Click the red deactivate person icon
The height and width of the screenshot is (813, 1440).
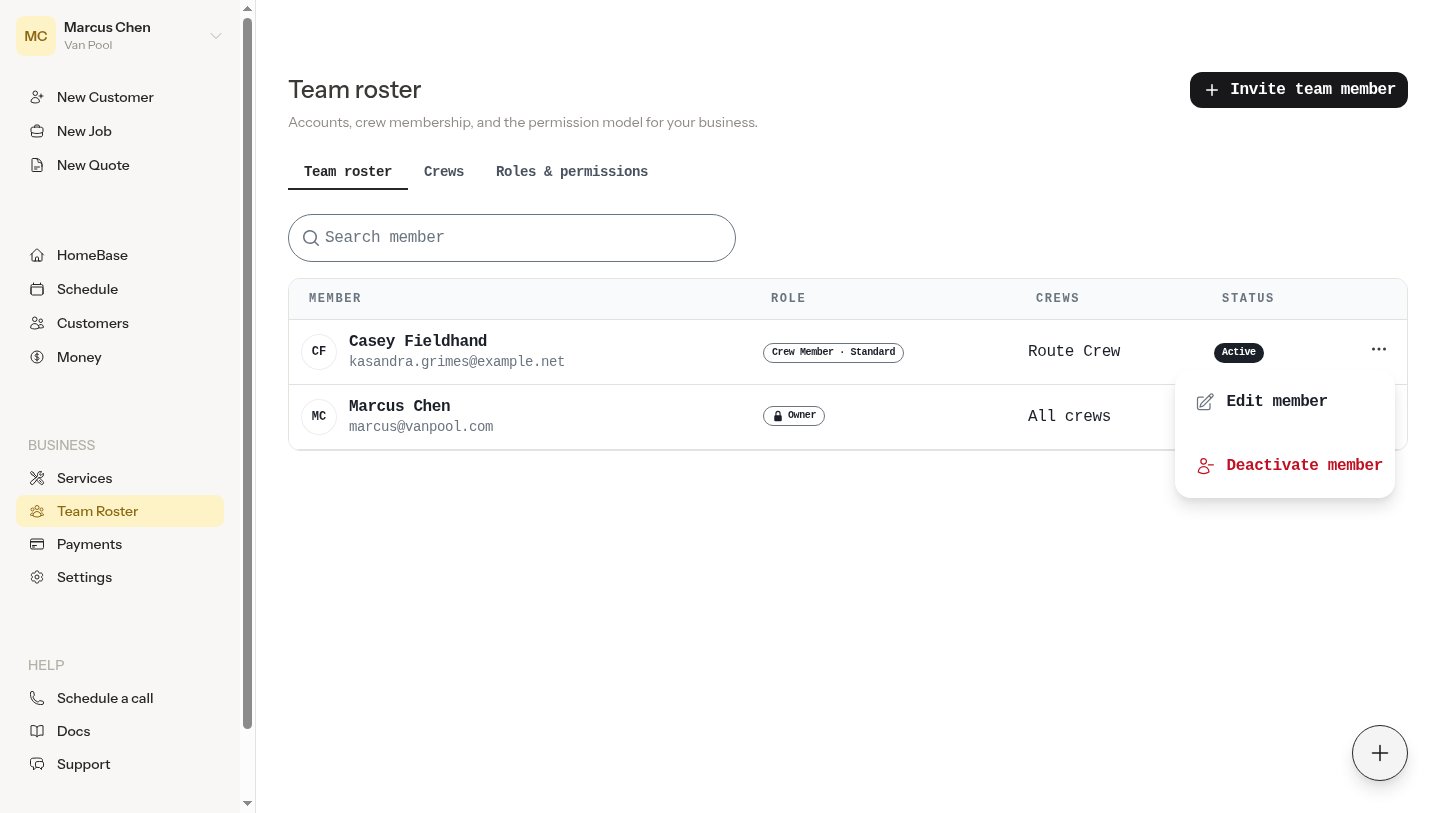[x=1205, y=465]
